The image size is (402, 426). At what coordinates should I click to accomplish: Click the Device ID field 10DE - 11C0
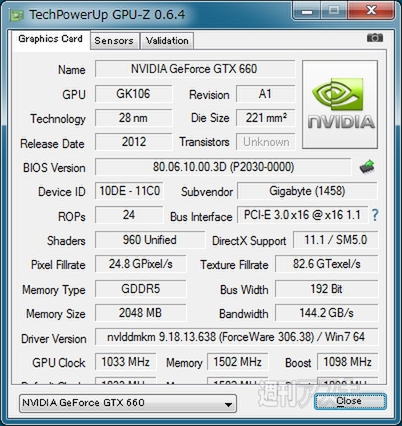click(129, 191)
